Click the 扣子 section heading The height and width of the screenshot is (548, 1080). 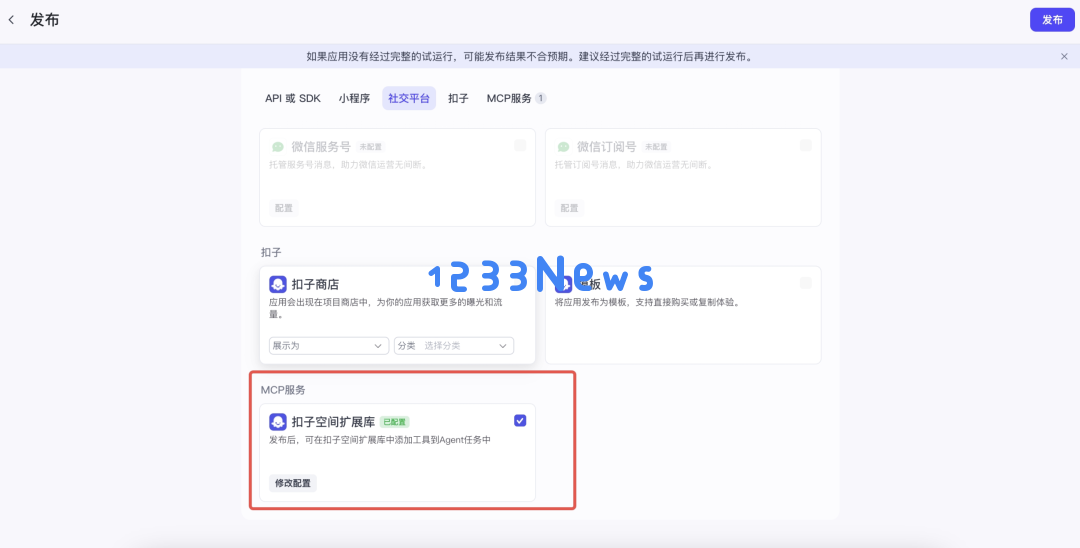[x=271, y=252]
